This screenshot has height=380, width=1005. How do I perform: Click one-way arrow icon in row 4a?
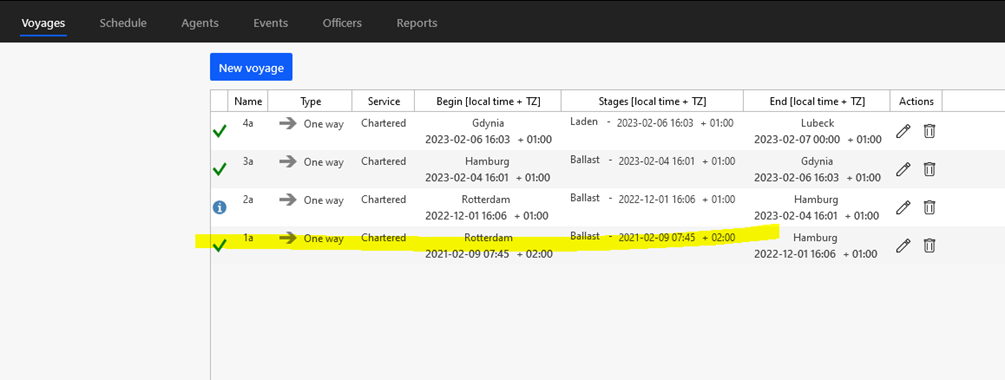tap(288, 124)
